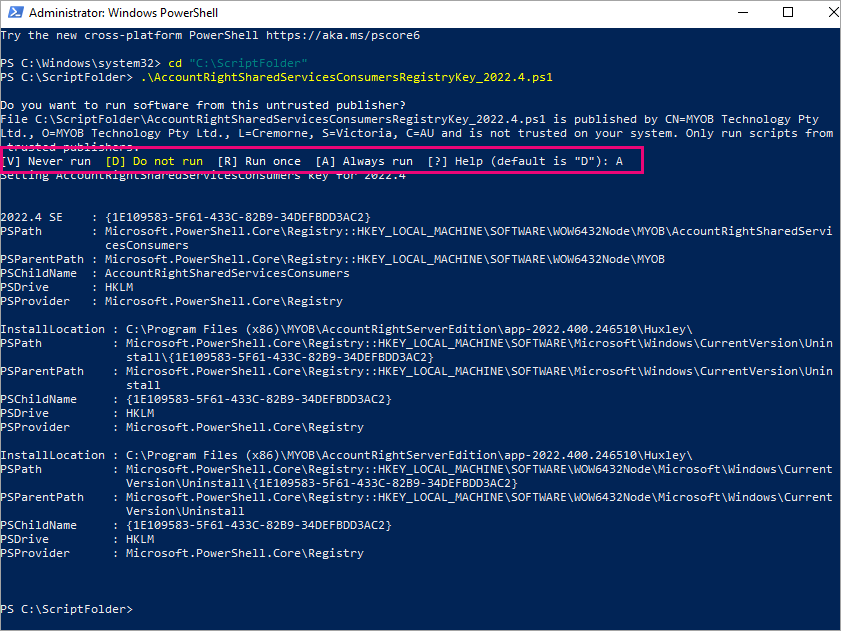This screenshot has height=631, width=841.
Task: Click the scrollbar up arrow
Action: click(x=832, y=36)
